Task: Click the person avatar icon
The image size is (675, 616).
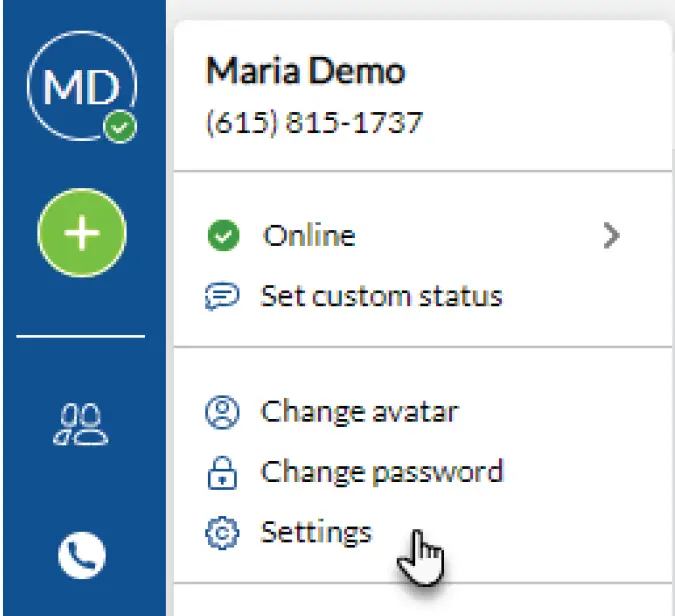Action: [x=222, y=412]
